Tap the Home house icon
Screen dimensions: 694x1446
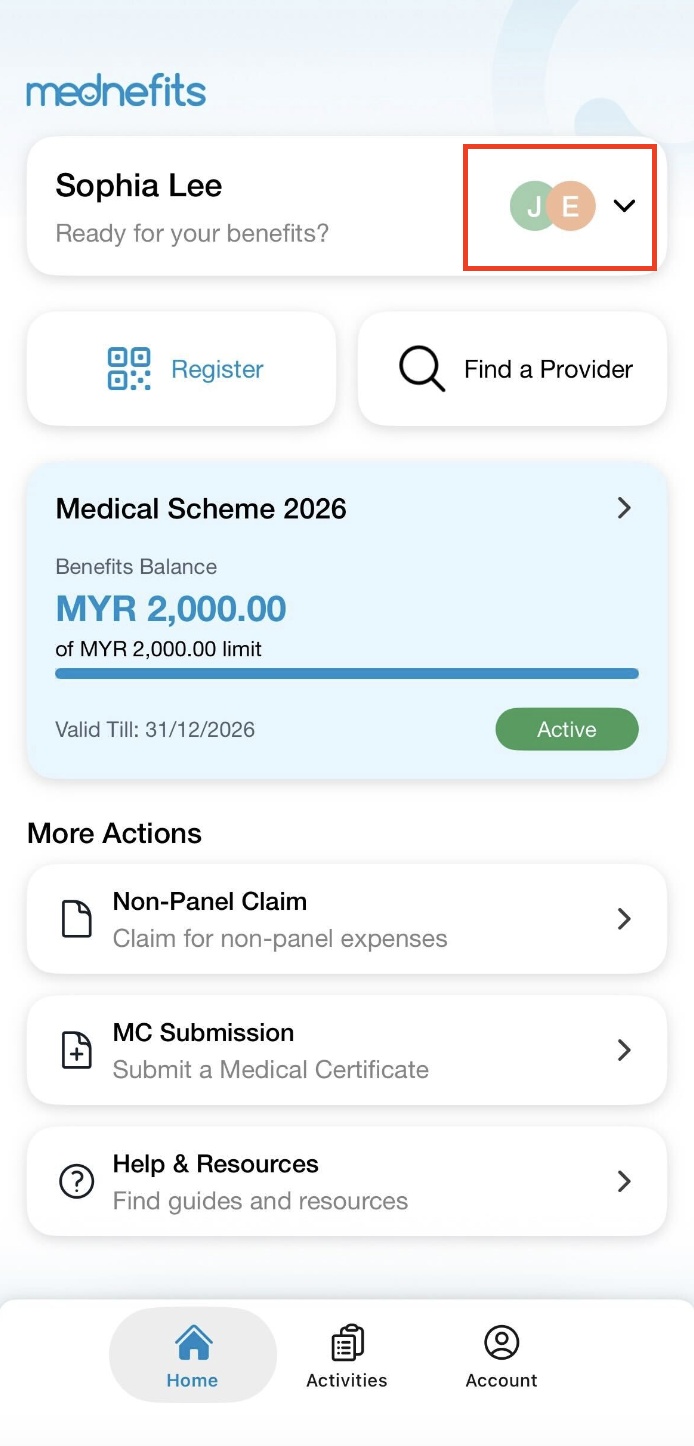[x=193, y=1343]
